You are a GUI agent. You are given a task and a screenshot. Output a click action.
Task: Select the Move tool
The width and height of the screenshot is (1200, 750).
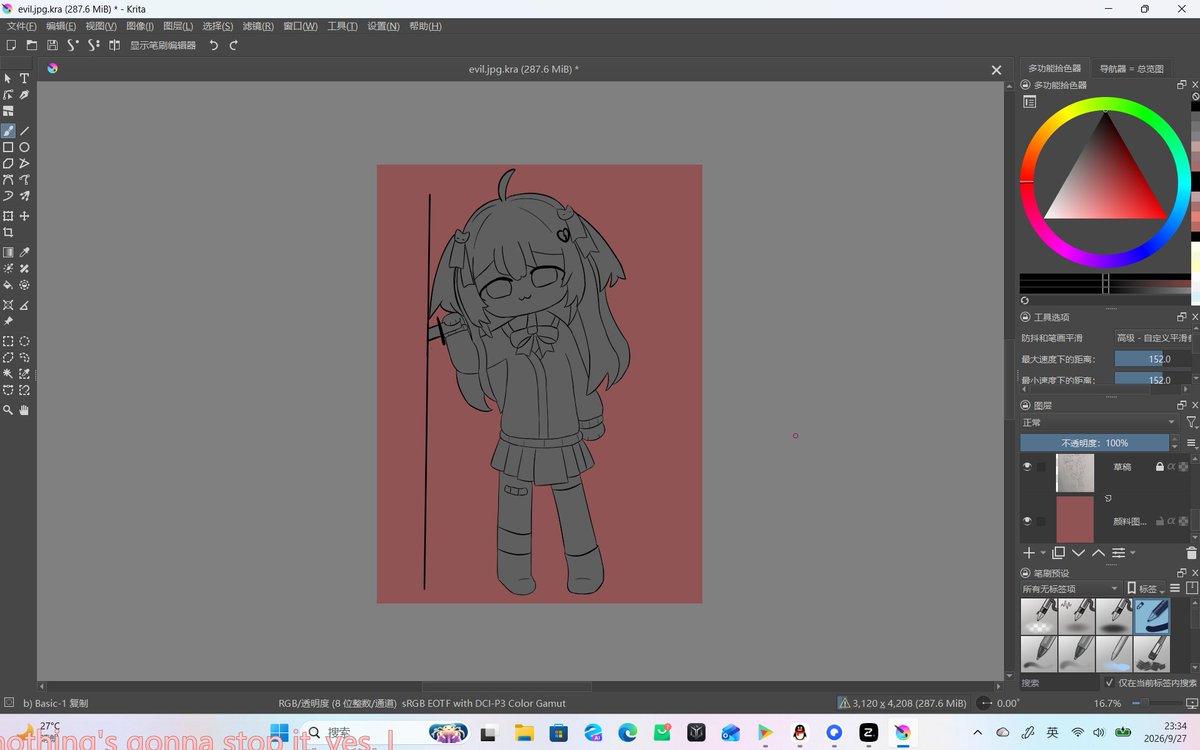25,216
